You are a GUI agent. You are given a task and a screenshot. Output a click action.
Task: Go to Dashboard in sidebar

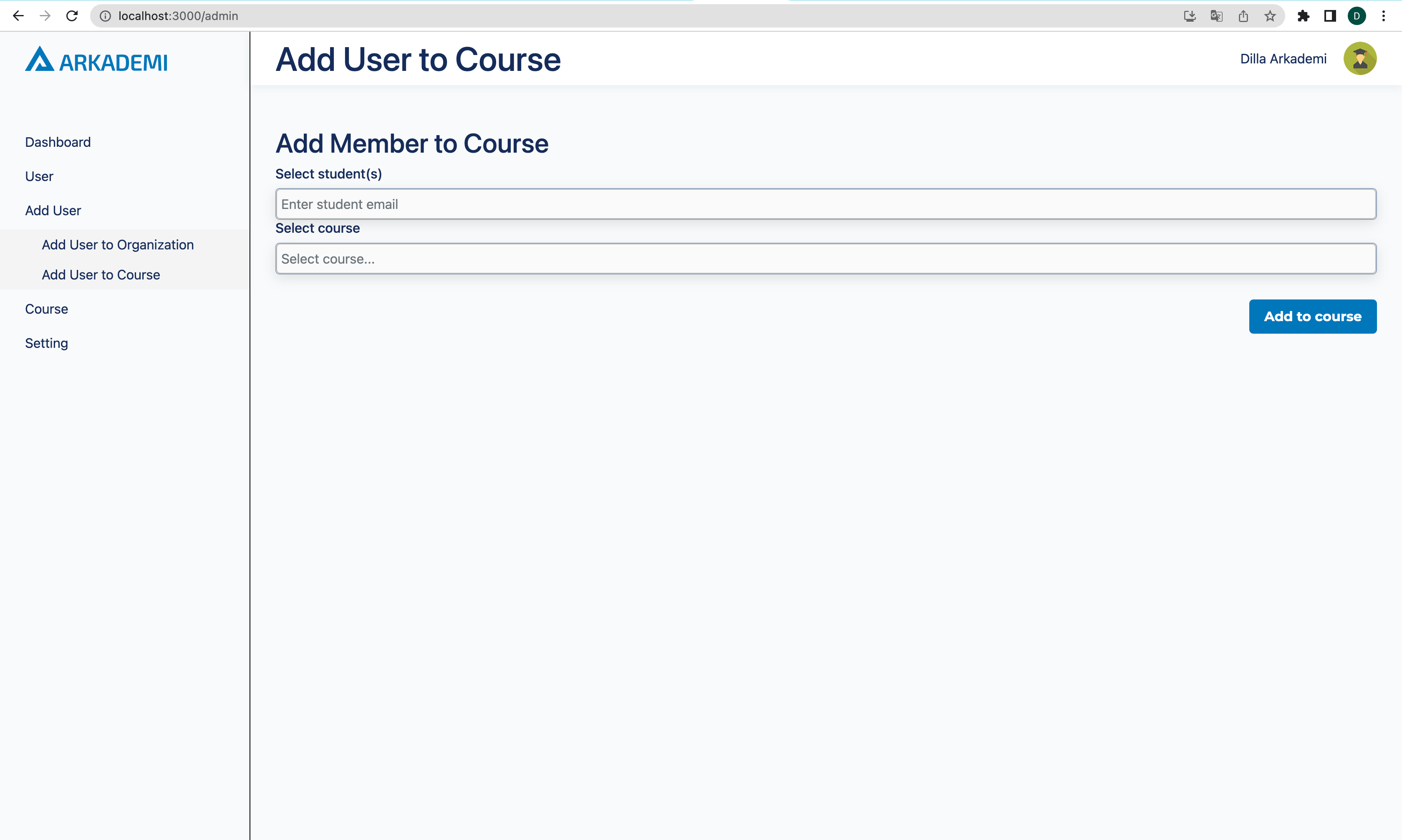pos(58,142)
